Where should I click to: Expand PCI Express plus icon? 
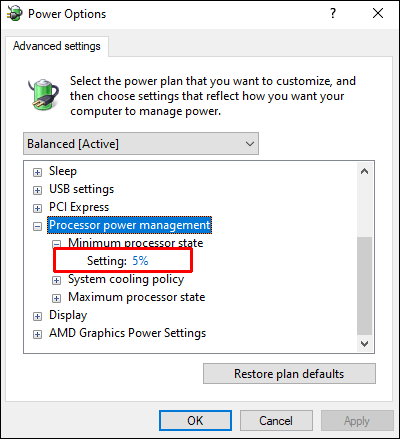click(x=37, y=208)
